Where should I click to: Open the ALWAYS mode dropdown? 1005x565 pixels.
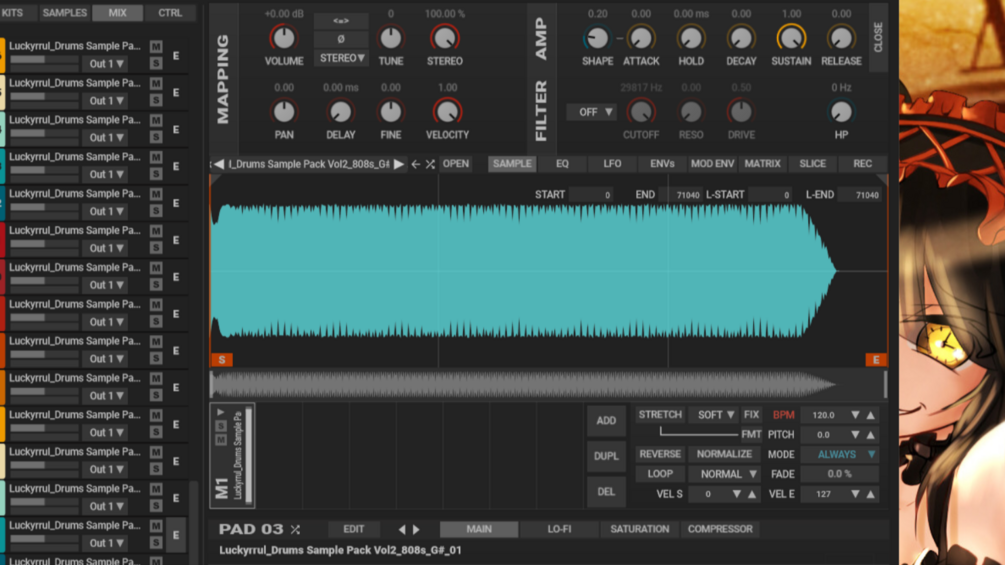[x=840, y=454]
